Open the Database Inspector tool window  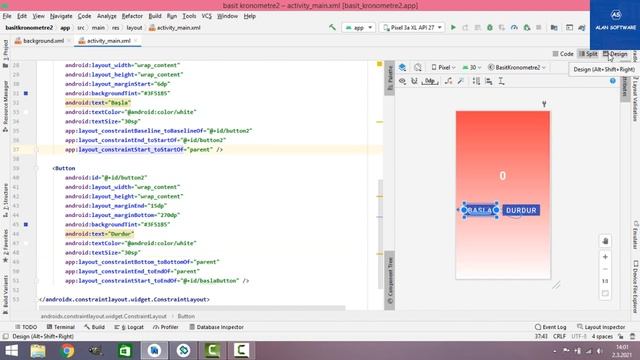tap(216, 327)
